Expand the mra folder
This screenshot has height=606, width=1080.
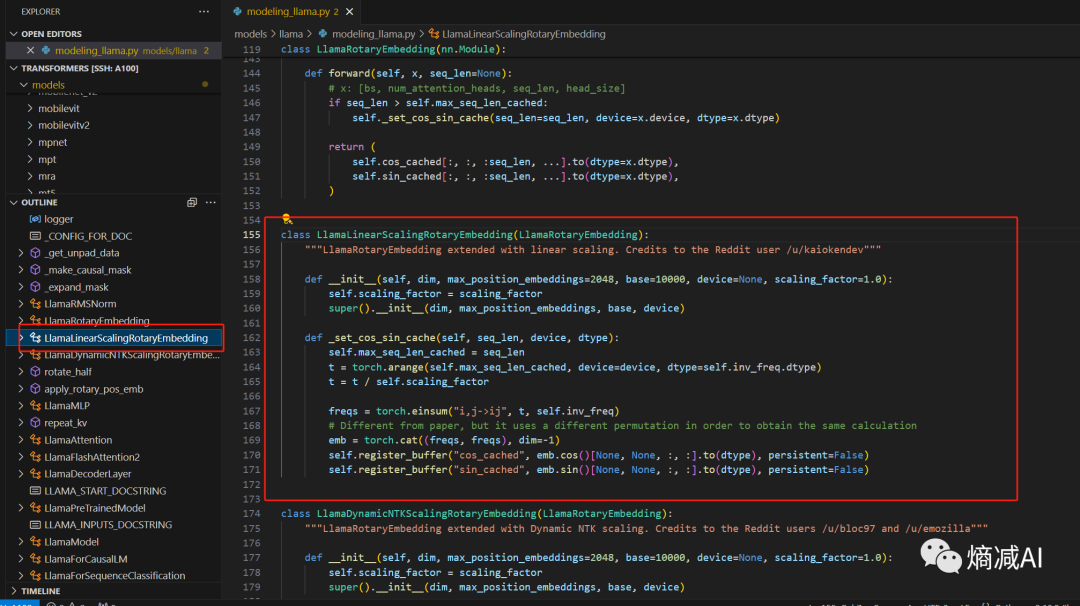[x=30, y=176]
